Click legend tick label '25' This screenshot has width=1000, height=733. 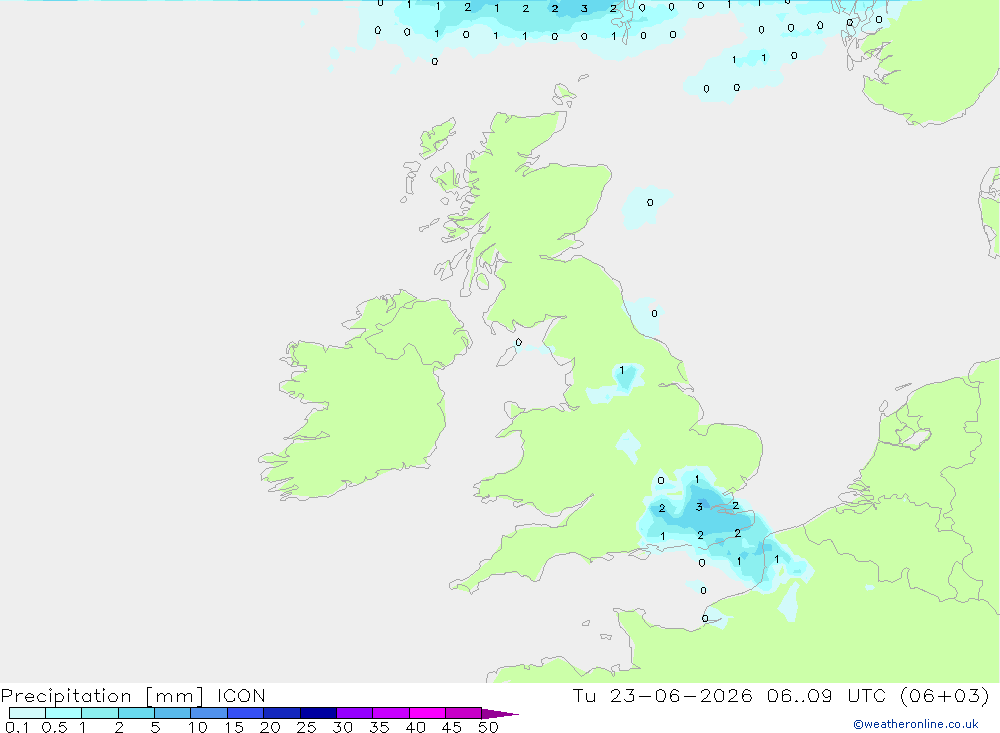click(x=306, y=727)
